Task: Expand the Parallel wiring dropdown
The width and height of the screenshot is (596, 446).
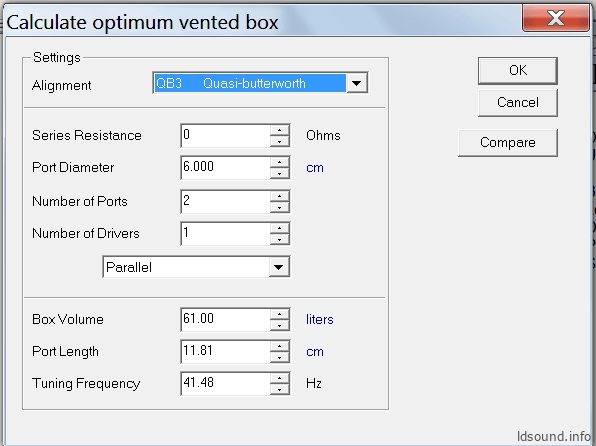Action: tap(279, 267)
